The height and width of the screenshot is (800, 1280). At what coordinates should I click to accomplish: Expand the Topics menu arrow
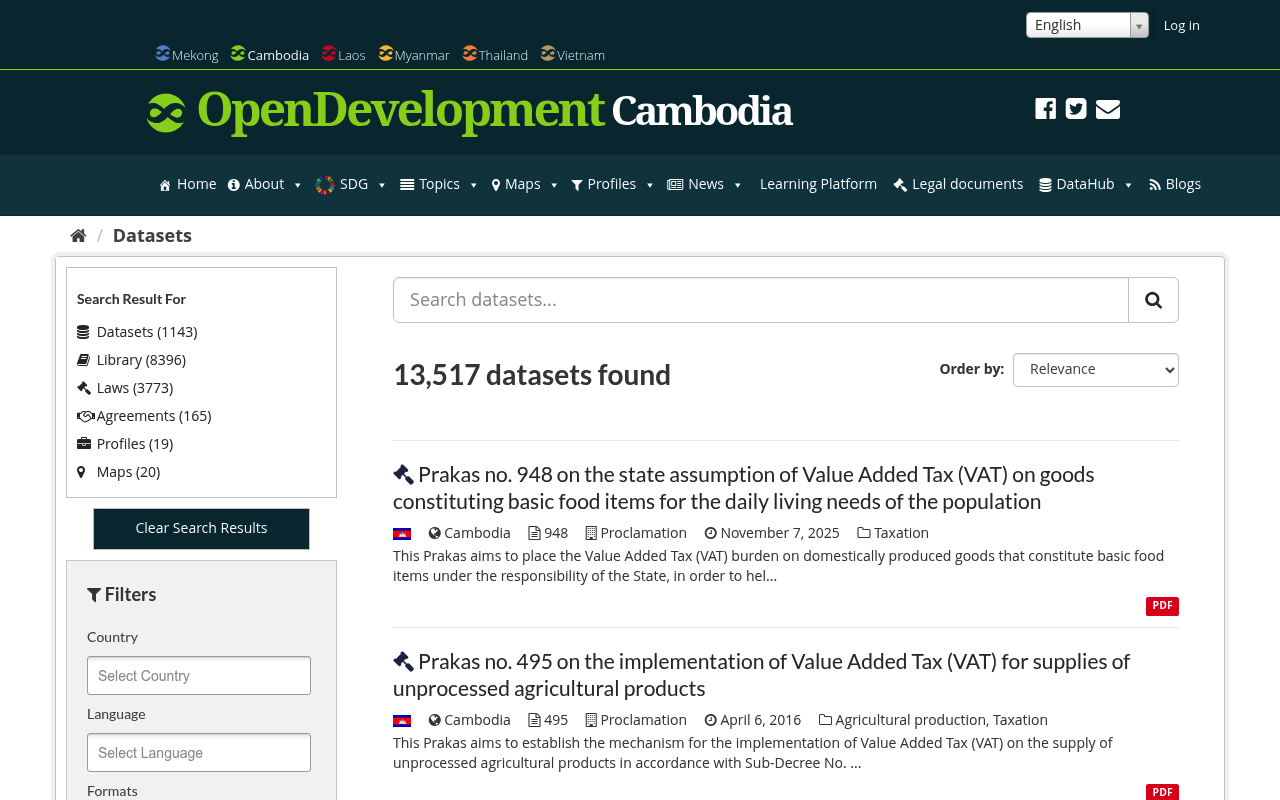pyautogui.click(x=474, y=185)
